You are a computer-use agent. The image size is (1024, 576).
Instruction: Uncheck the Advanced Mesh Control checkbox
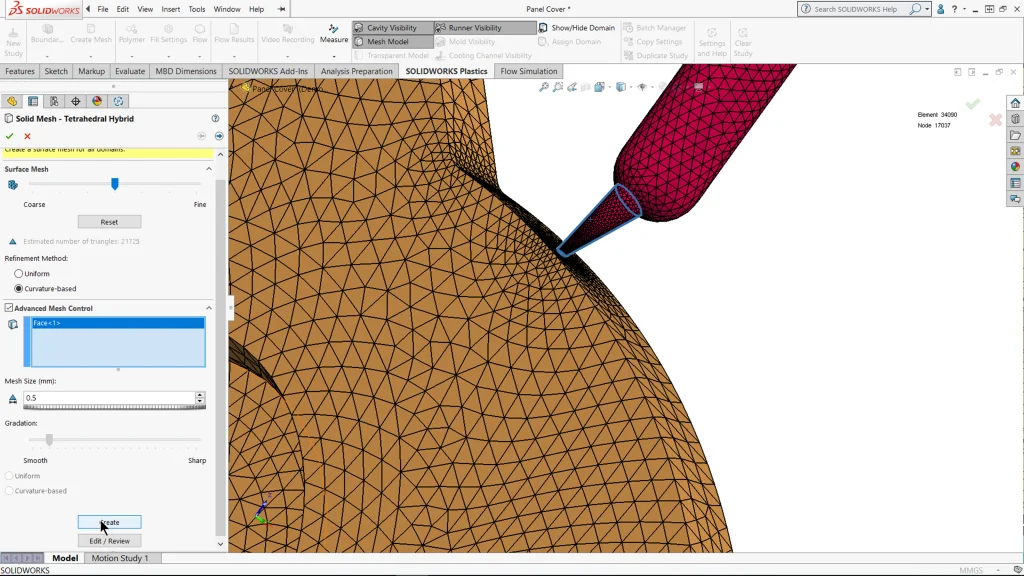[x=9, y=308]
